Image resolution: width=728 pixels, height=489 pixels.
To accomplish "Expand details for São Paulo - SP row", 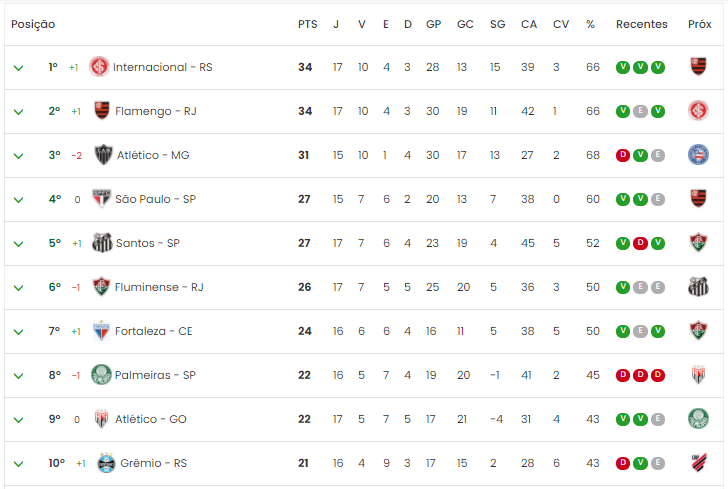I will pos(19,200).
